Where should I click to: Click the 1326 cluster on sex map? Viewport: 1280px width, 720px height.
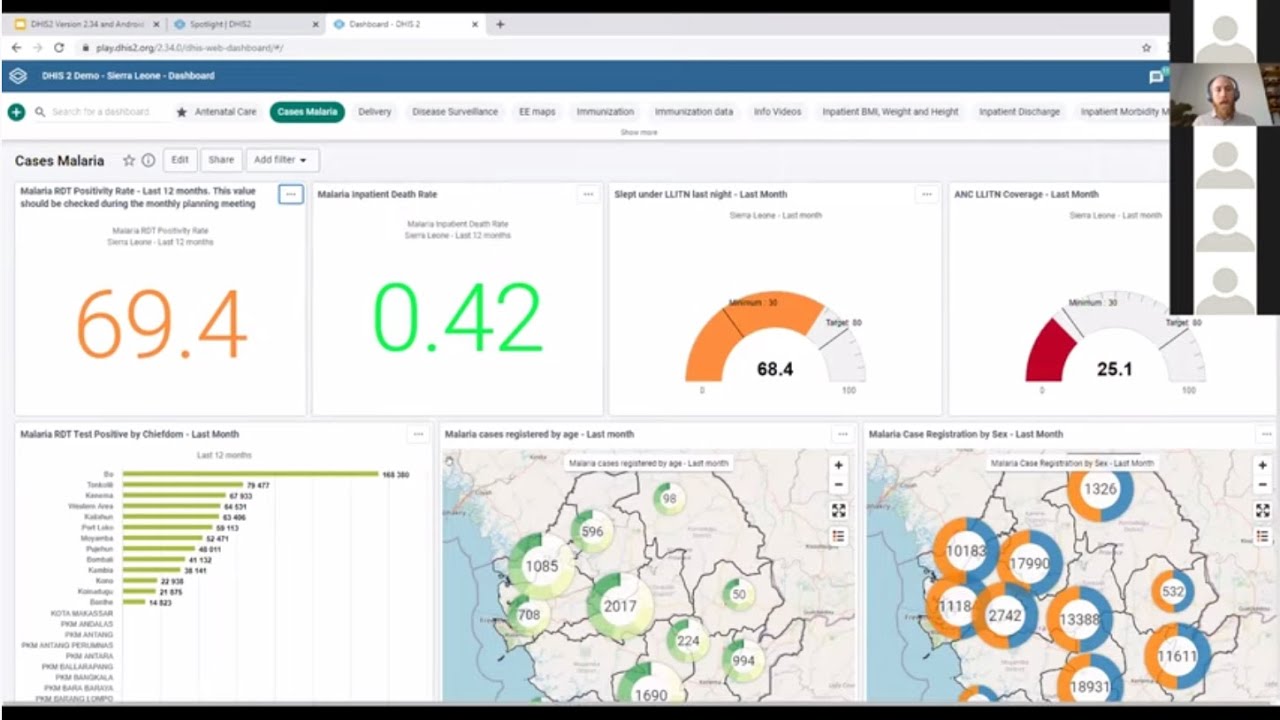point(1100,489)
